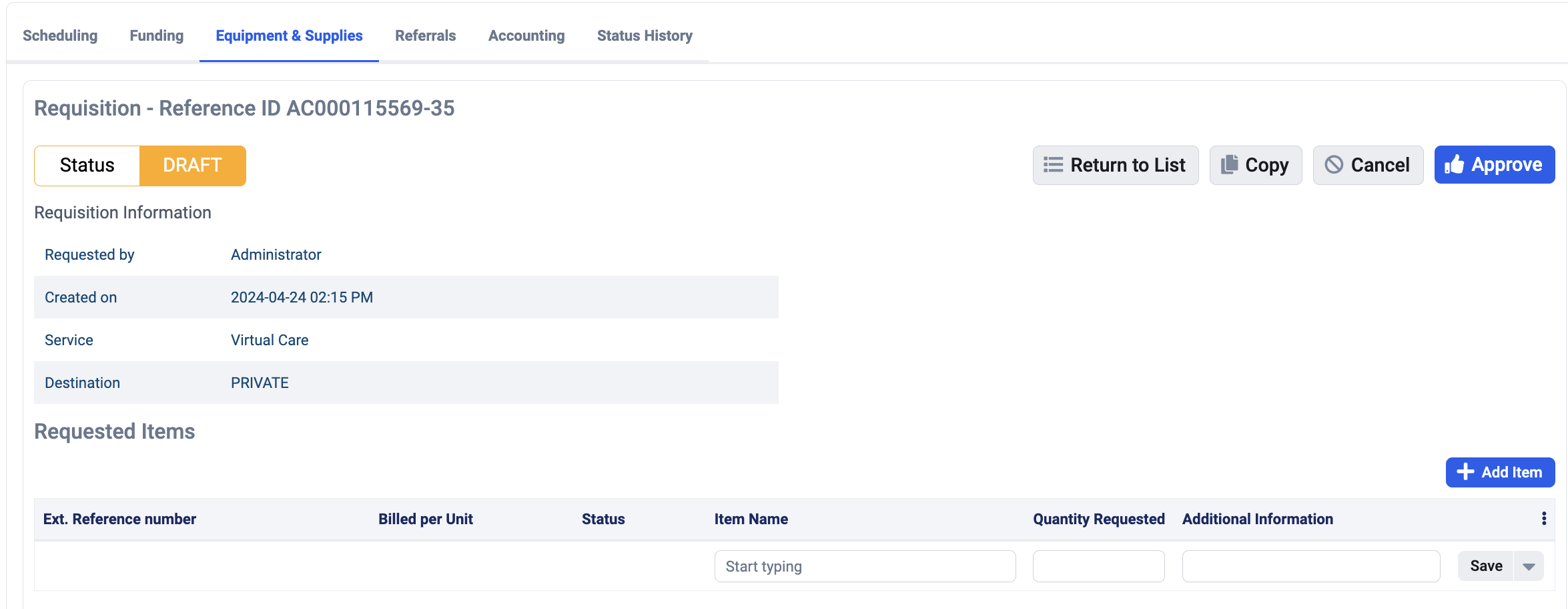
Task: Open the Accounting tab
Action: coord(526,35)
